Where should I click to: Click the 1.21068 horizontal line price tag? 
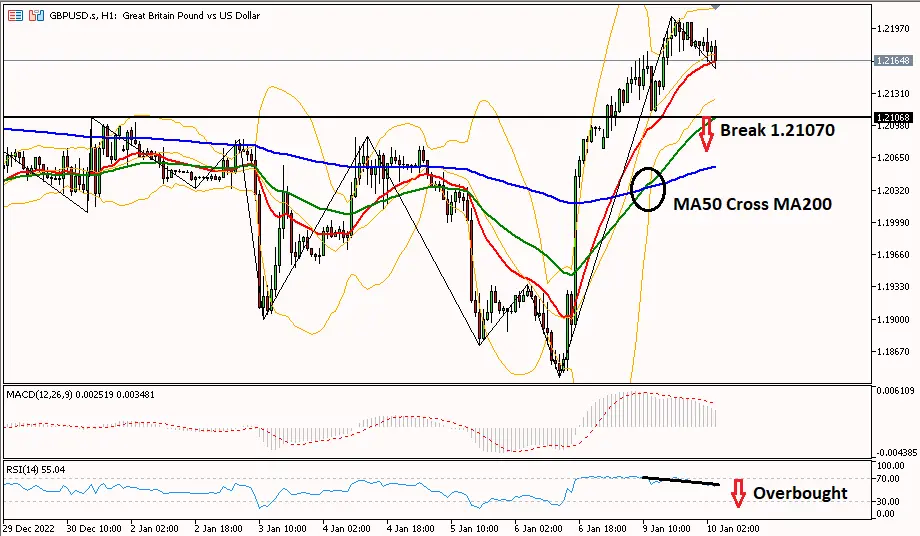(891, 118)
